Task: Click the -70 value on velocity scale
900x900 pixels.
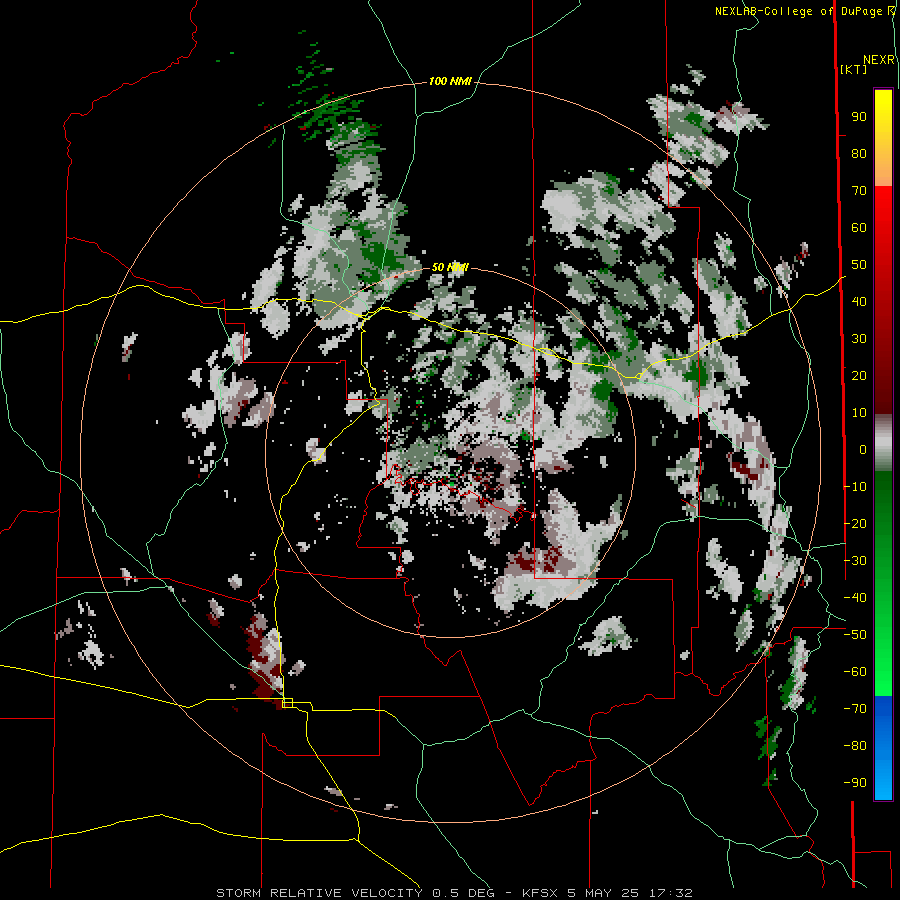Action: coord(855,709)
